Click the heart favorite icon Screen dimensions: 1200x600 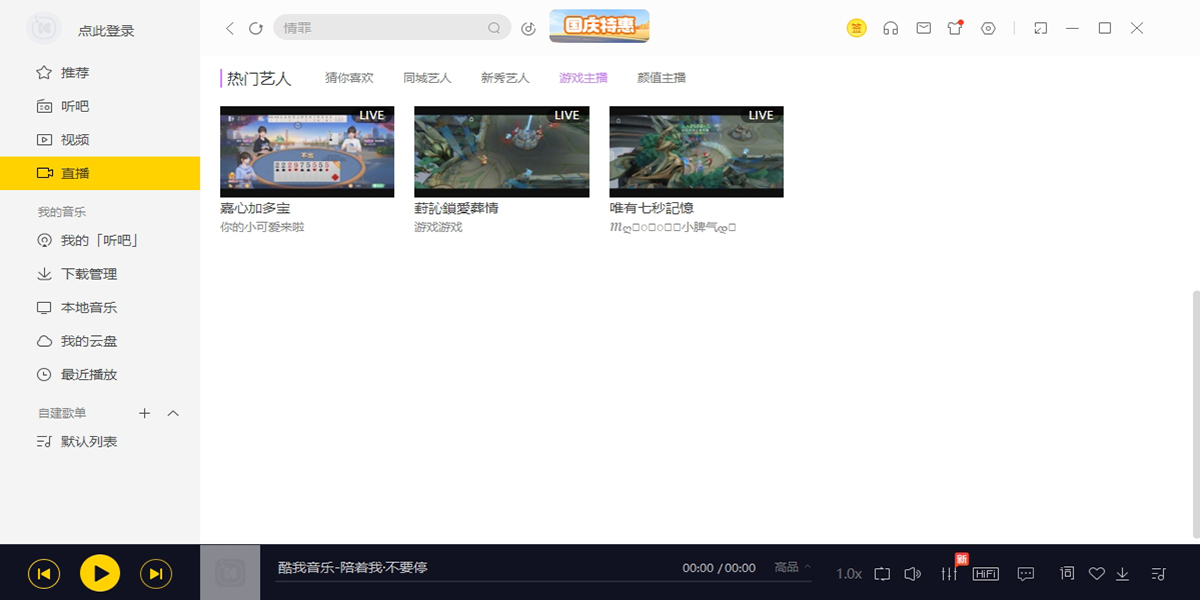click(x=1096, y=574)
